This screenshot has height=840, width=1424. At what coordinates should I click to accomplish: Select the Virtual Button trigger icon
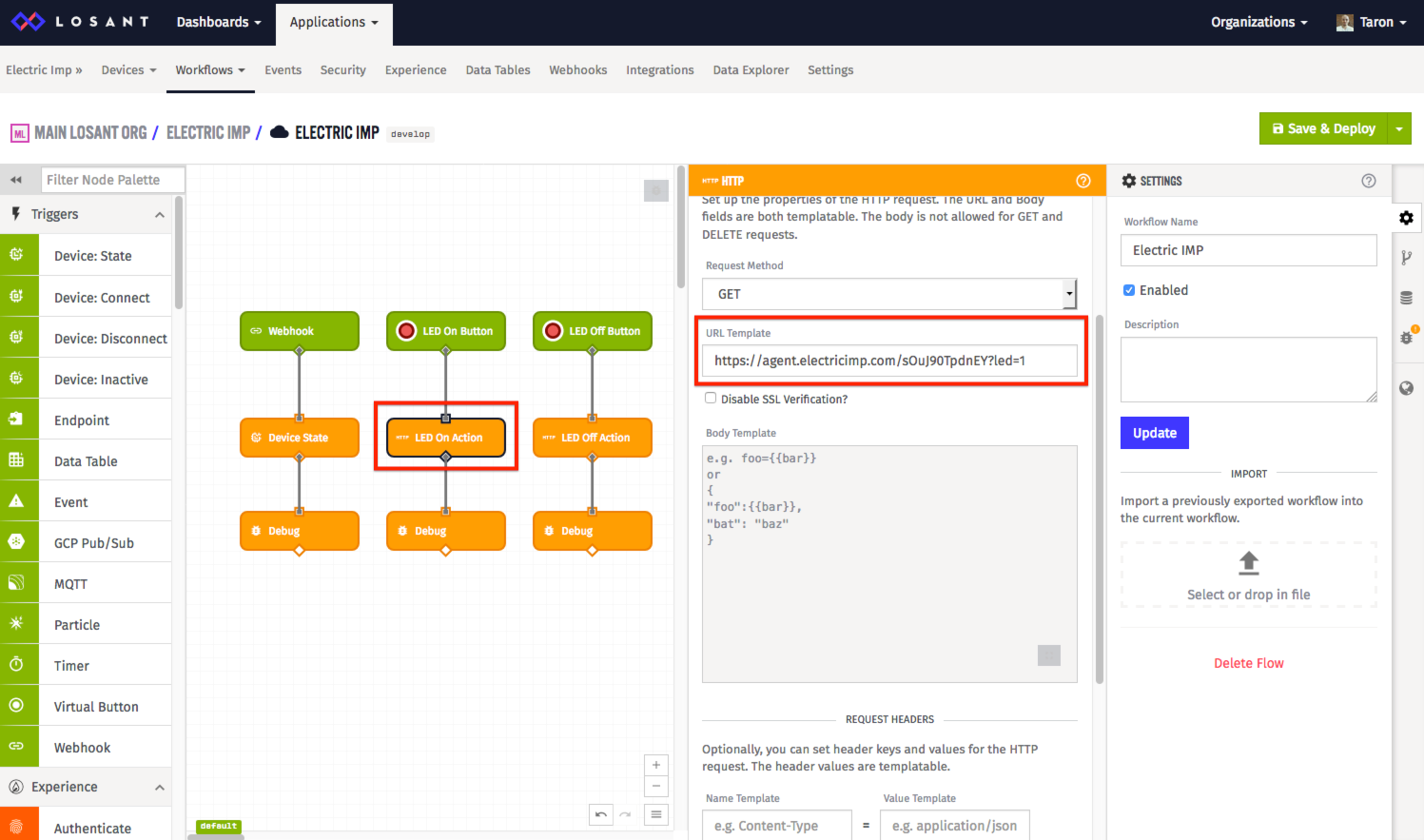click(17, 706)
